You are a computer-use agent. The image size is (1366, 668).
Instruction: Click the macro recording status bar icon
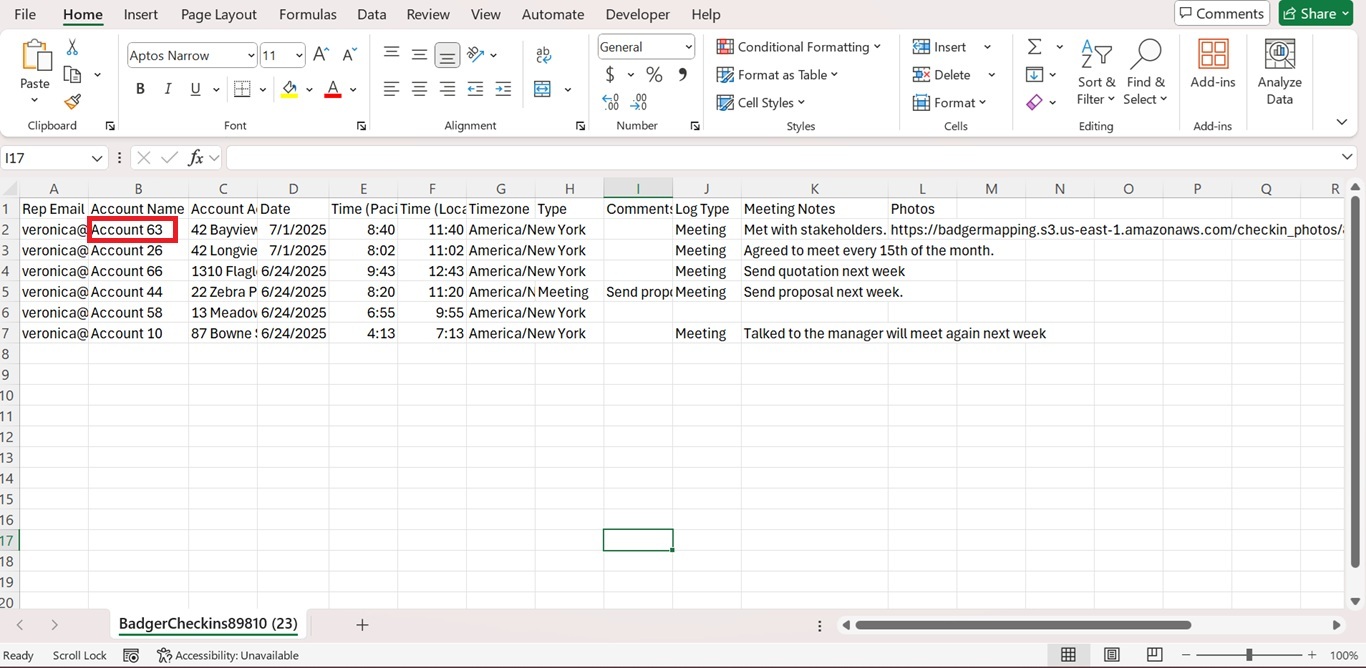pos(131,655)
